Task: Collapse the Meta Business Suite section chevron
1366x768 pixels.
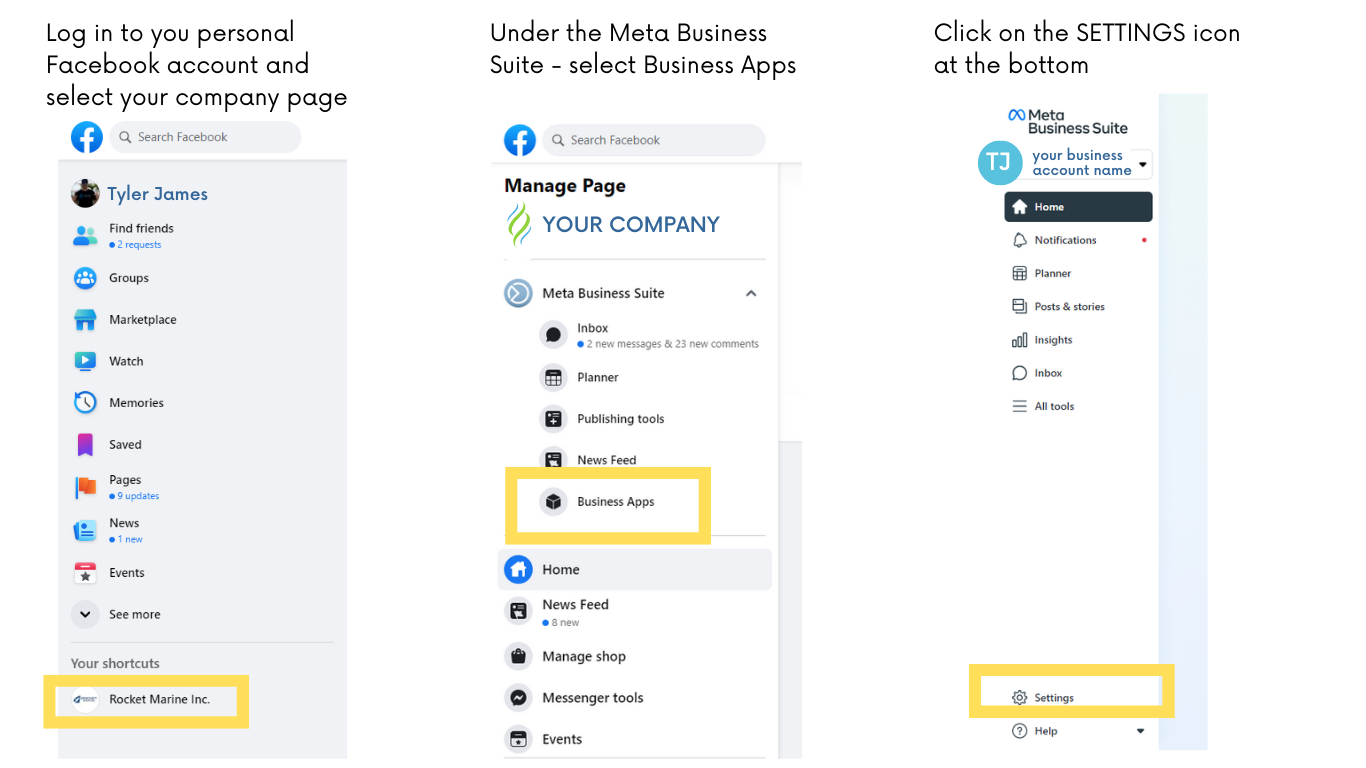Action: (751, 293)
